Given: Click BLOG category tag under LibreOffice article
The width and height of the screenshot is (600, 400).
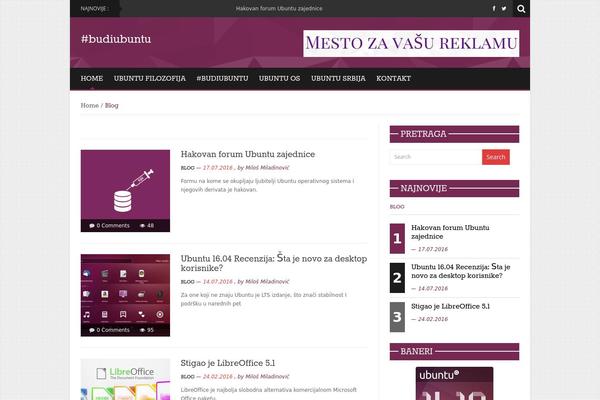Looking at the screenshot, I should click(x=188, y=377).
